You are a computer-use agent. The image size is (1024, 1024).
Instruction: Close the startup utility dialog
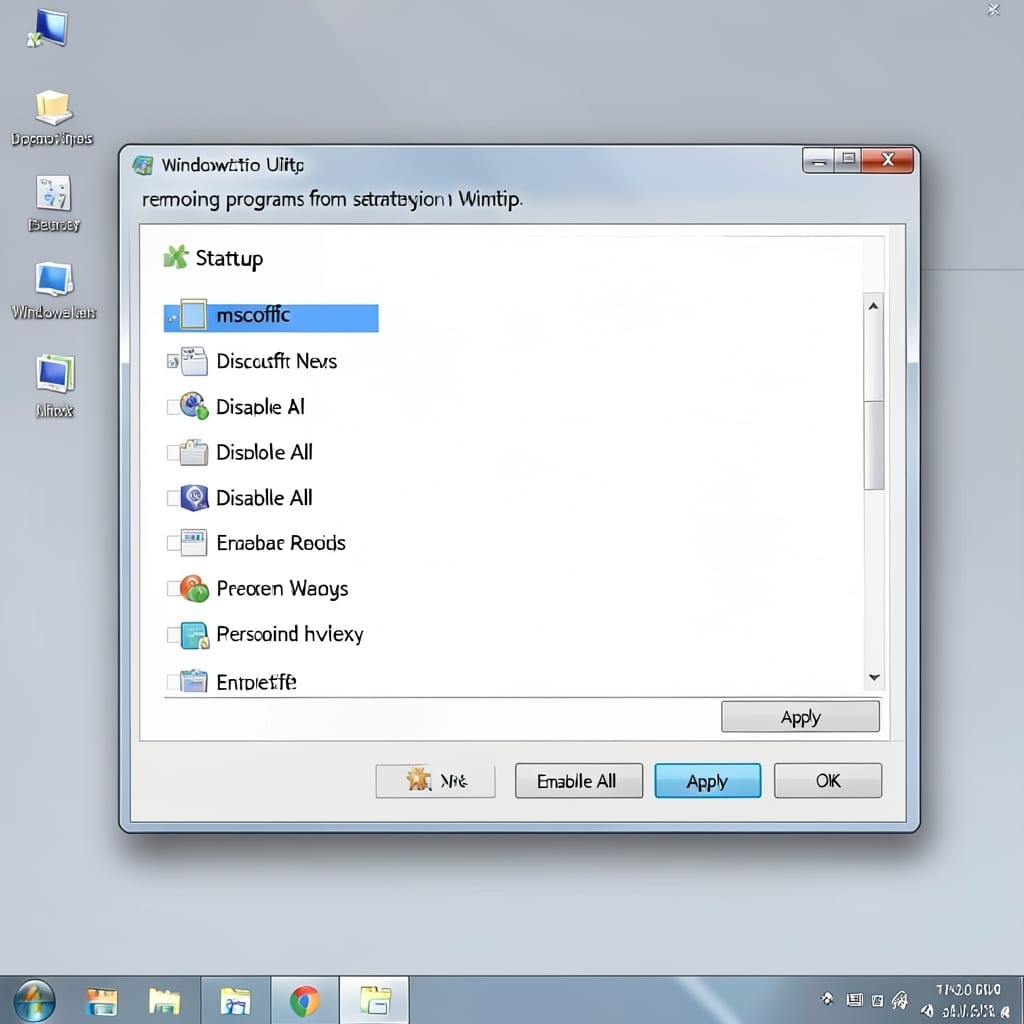[888, 159]
